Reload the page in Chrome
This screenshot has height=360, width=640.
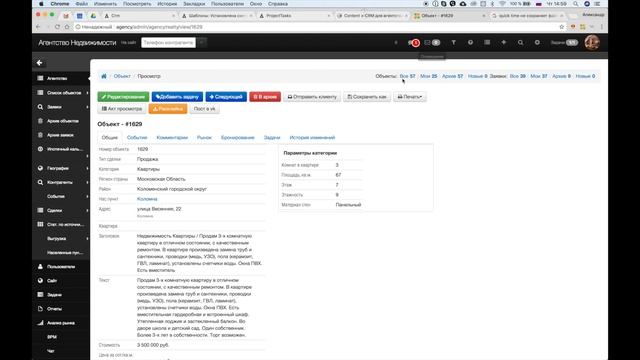pyautogui.click(x=57, y=27)
